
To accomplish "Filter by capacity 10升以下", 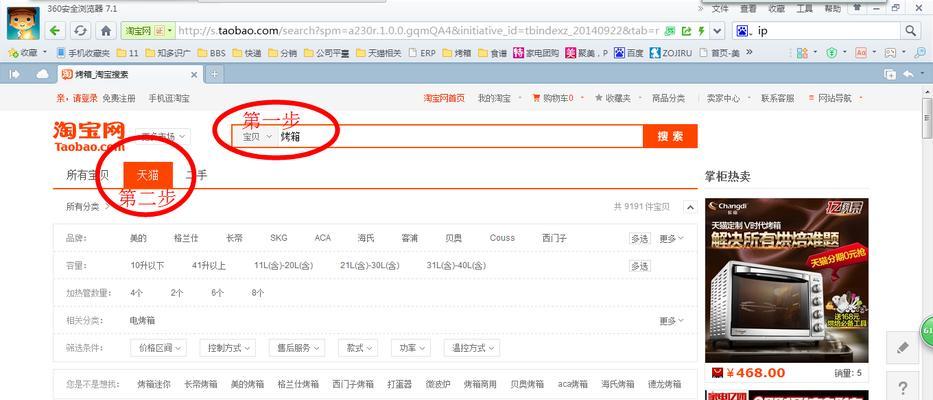I will point(147,266).
